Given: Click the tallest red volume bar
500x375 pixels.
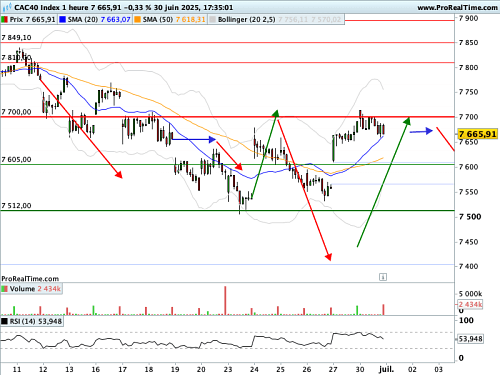Looking at the screenshot, I should (x=225, y=300).
